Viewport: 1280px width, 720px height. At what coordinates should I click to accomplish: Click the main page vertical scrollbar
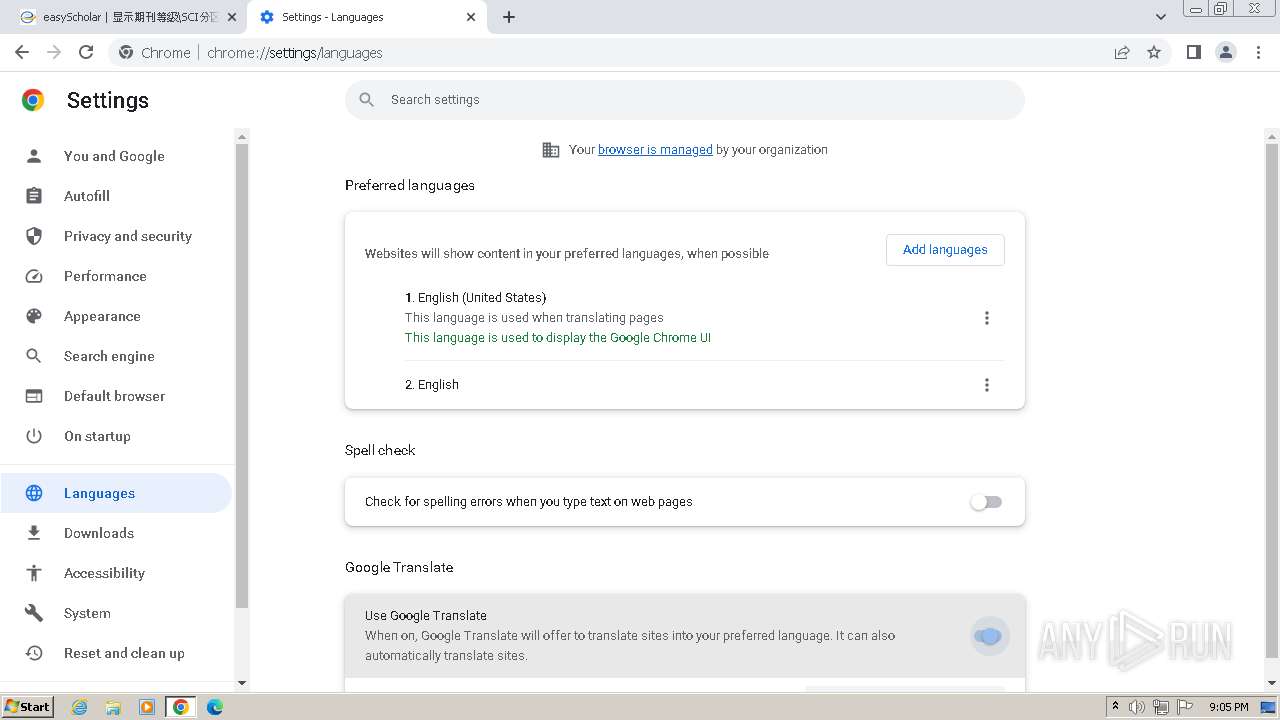tap(1272, 400)
